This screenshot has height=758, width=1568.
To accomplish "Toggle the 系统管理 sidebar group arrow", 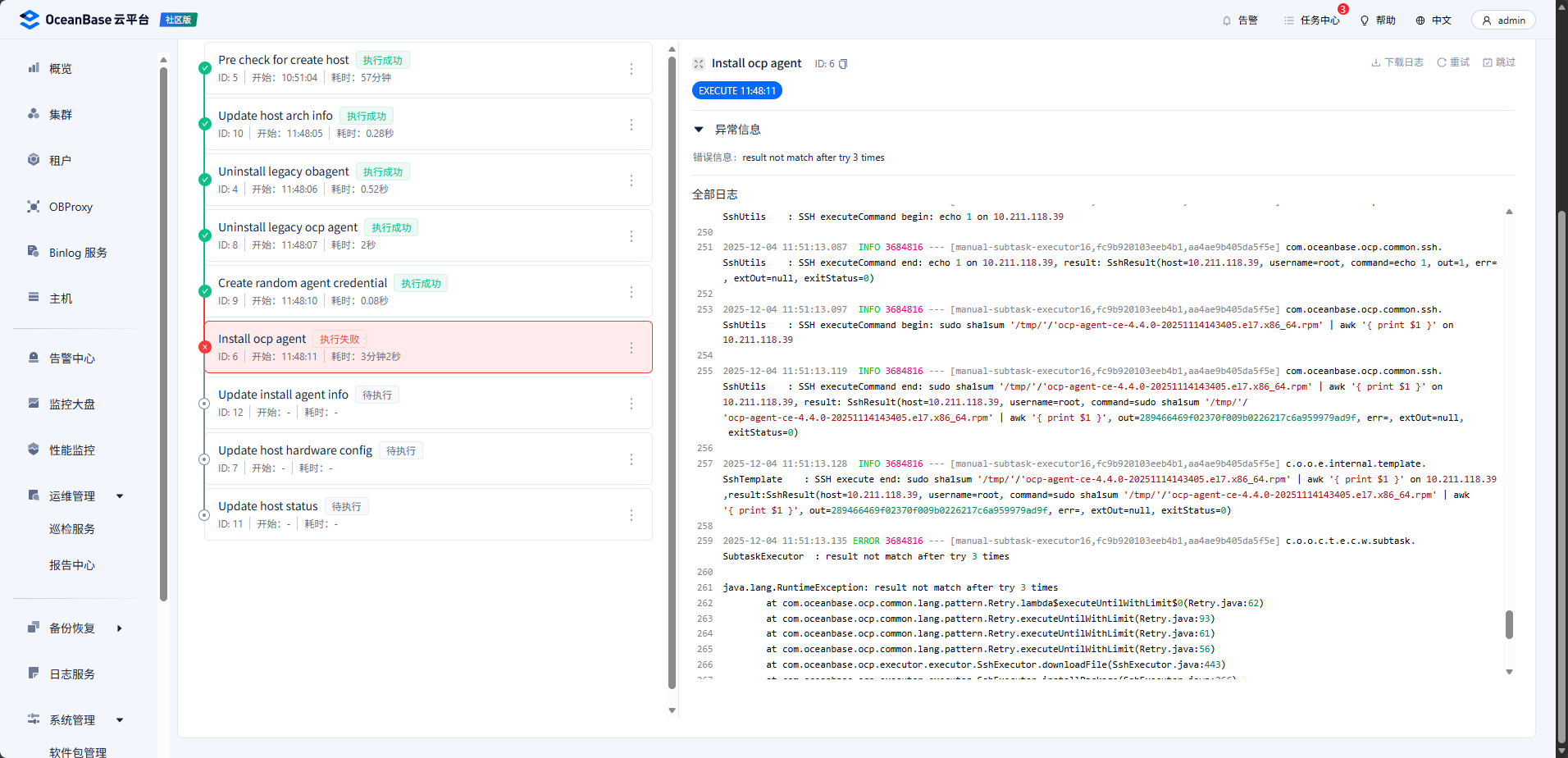I will [120, 720].
